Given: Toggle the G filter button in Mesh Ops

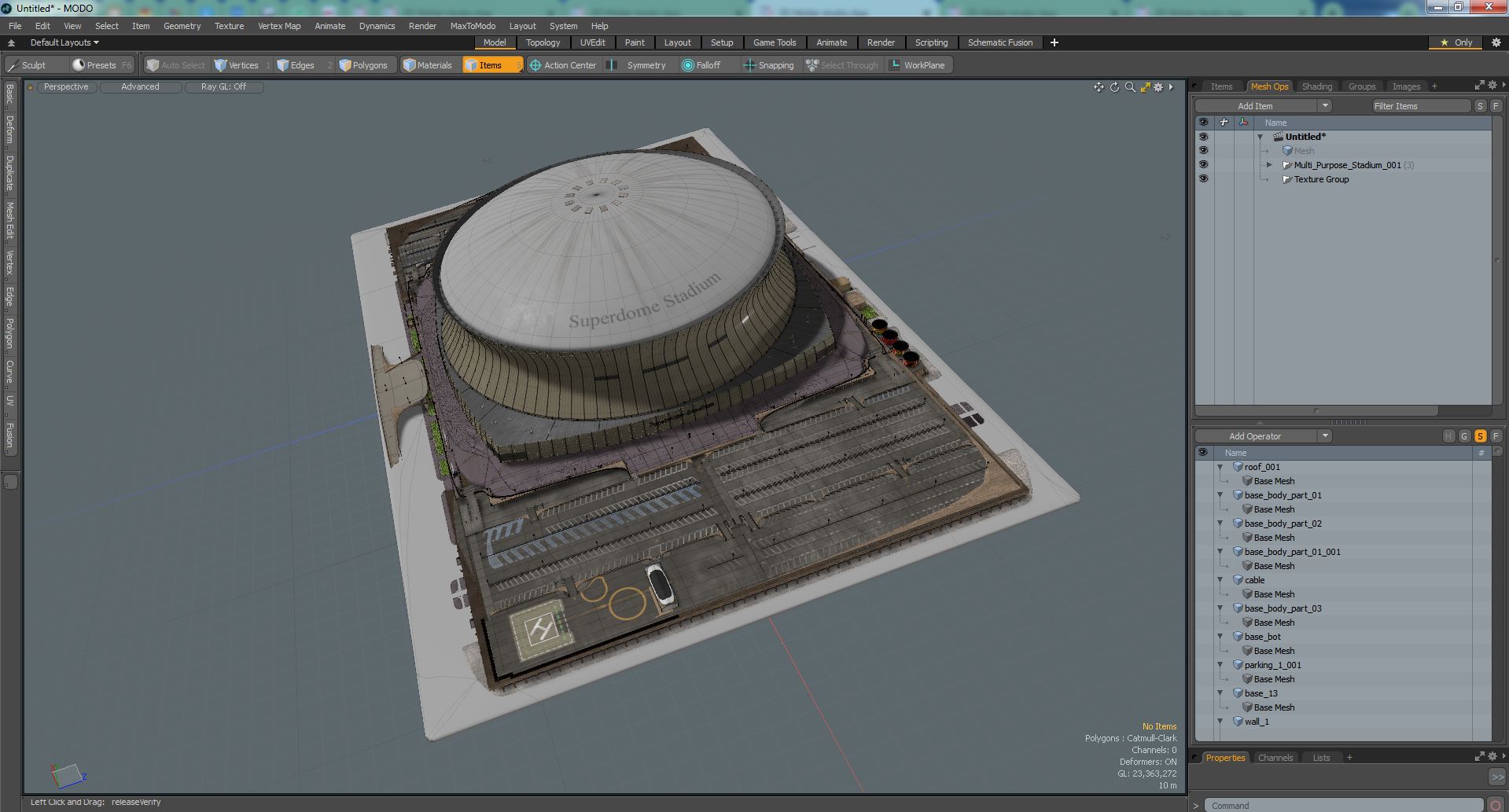Looking at the screenshot, I should (1464, 436).
